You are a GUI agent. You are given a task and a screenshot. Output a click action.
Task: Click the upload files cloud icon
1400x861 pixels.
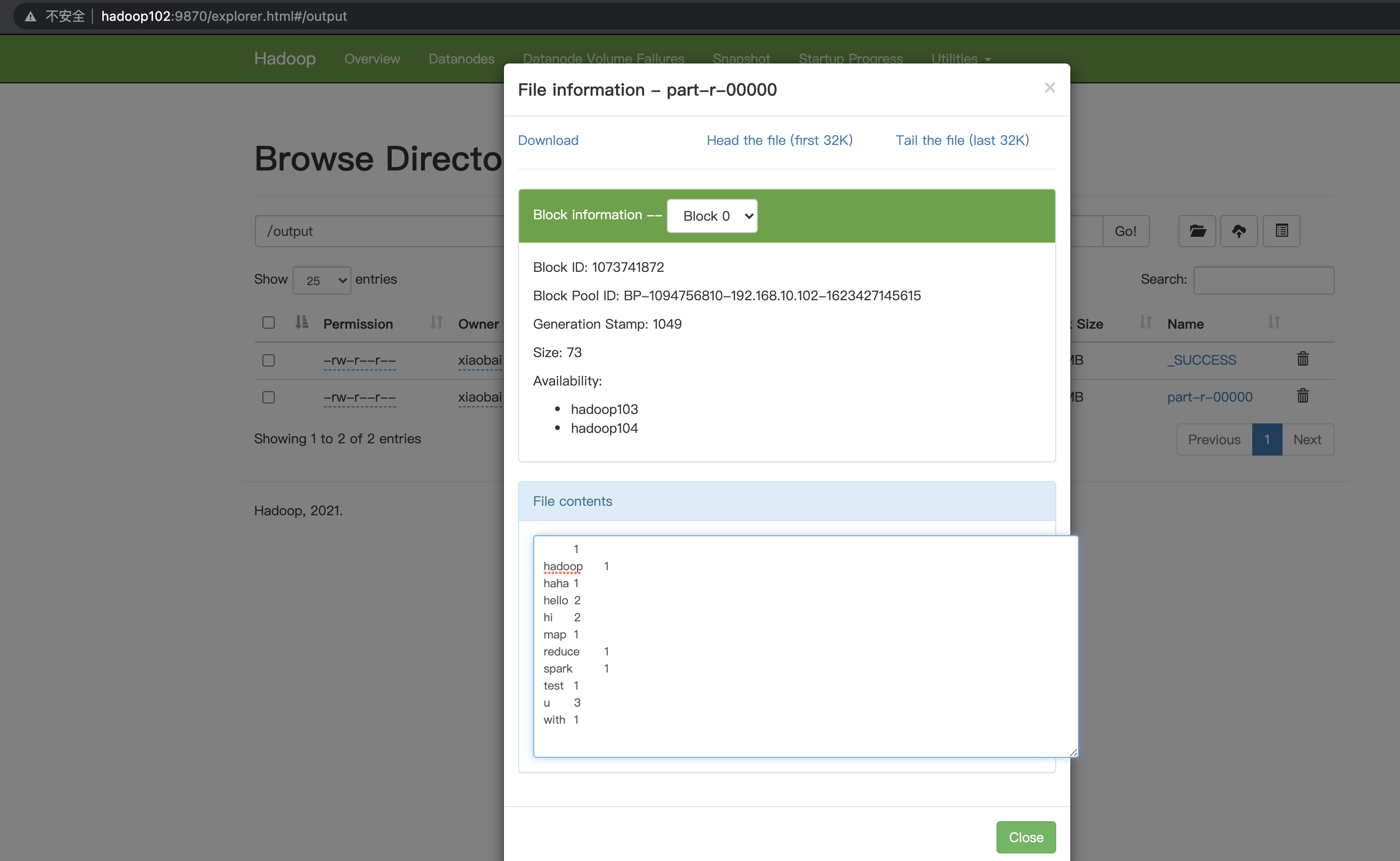click(x=1238, y=231)
